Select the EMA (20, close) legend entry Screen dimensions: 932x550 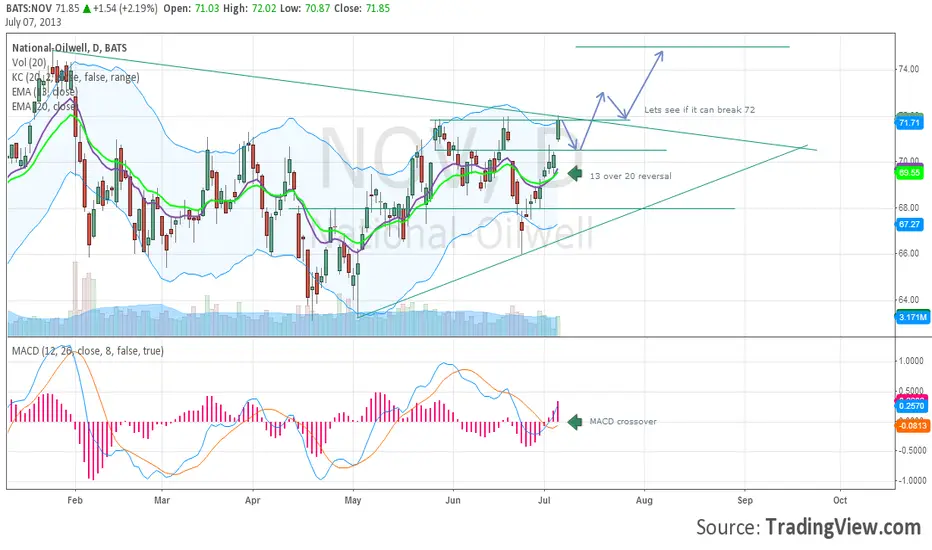pos(45,106)
